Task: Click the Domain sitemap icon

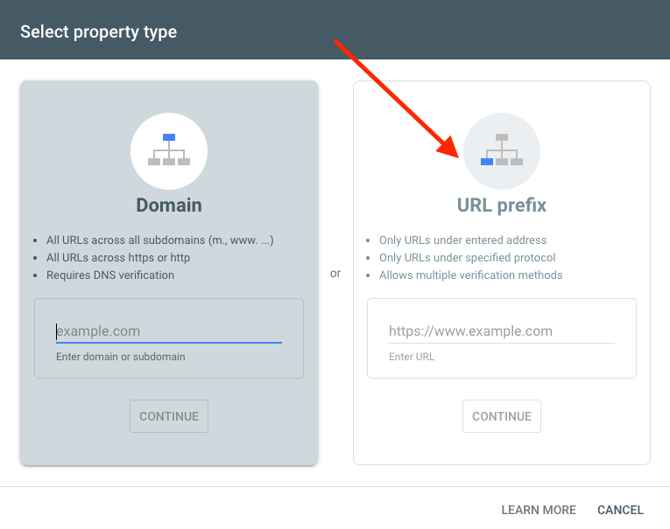Action: click(x=169, y=151)
